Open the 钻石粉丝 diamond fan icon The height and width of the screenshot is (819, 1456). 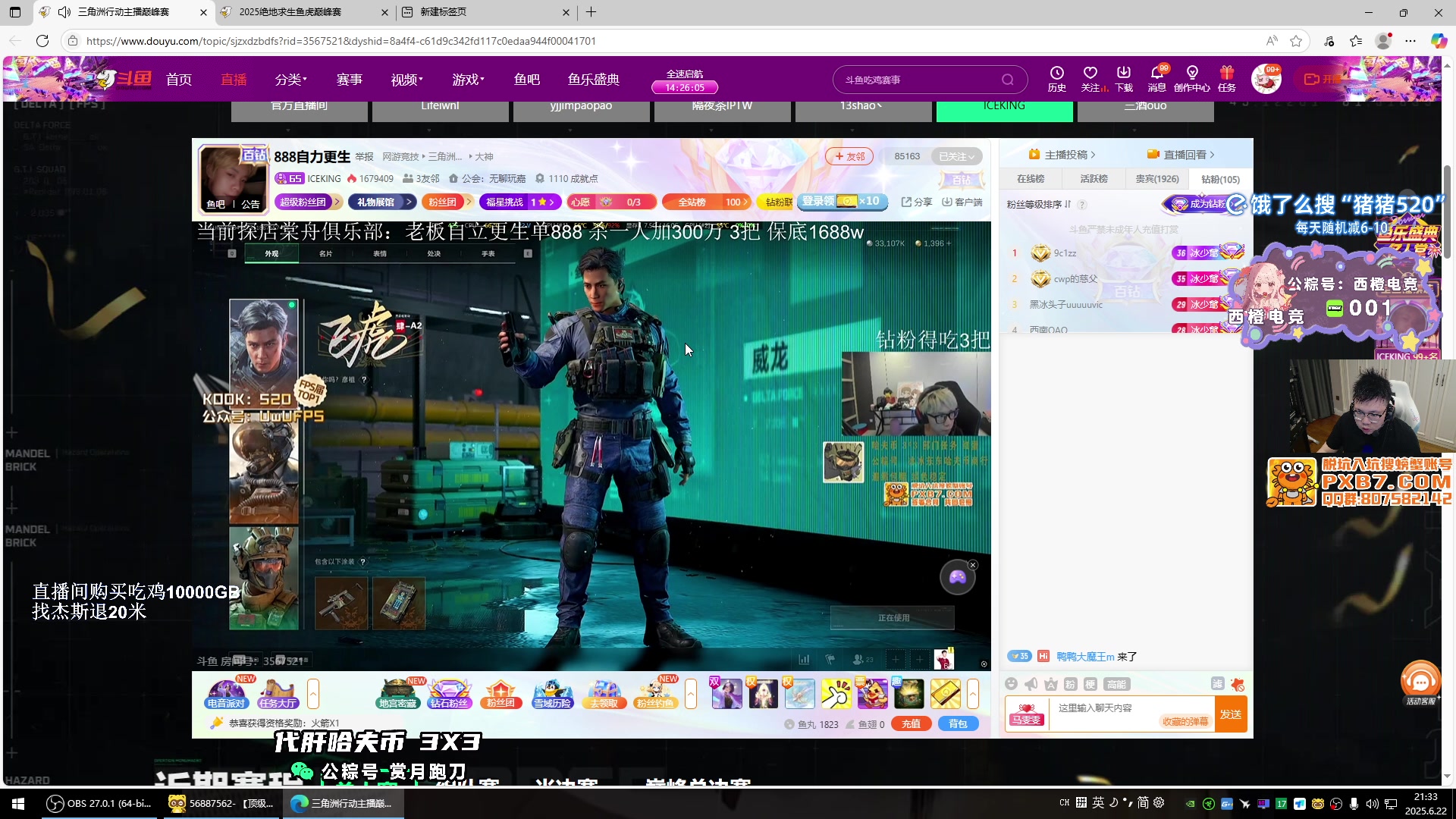tap(449, 694)
